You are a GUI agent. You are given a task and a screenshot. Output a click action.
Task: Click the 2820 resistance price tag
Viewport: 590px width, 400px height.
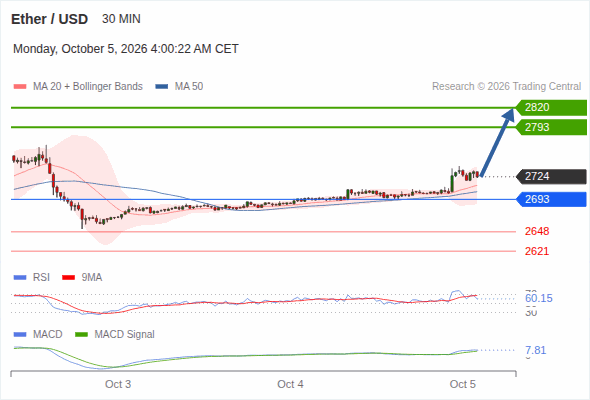[551, 108]
